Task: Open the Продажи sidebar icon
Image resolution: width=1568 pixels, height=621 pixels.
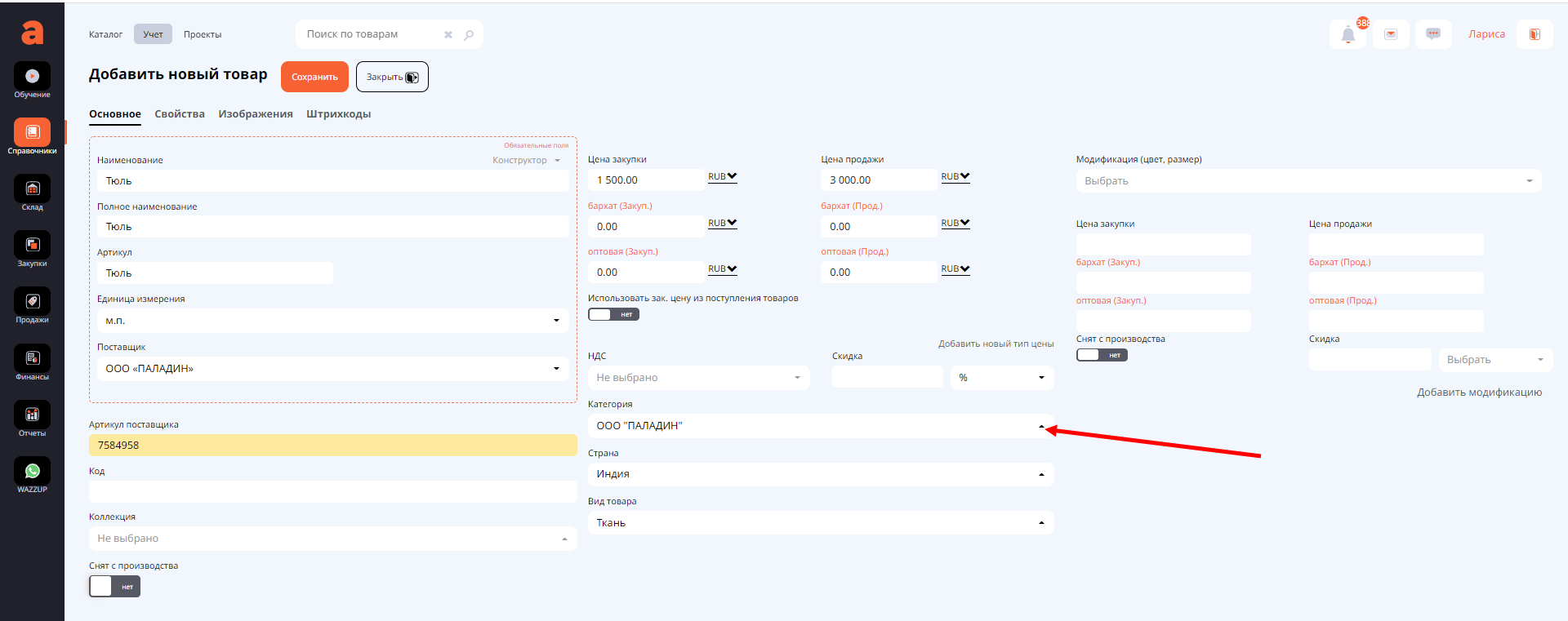Action: (32, 302)
